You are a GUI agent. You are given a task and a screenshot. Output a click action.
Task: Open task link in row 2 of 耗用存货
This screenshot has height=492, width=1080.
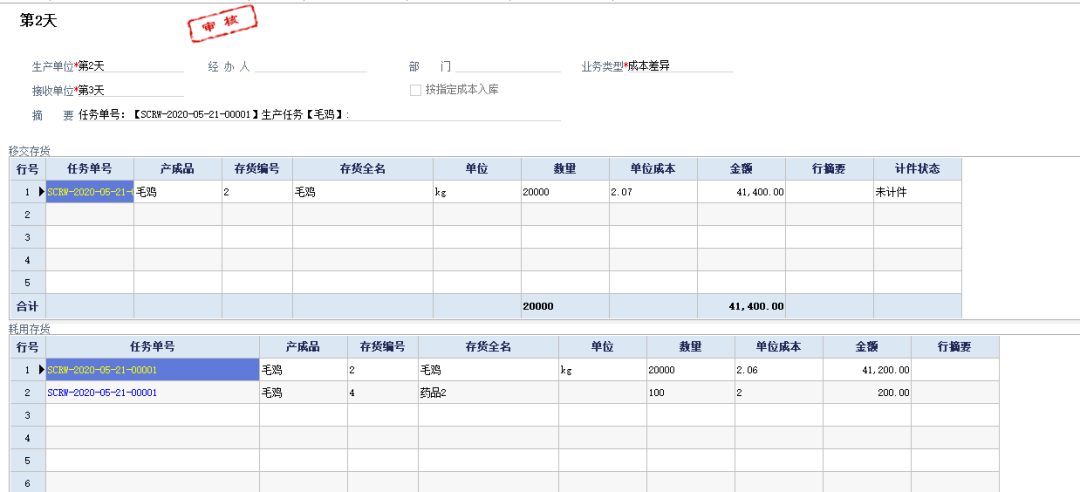pyautogui.click(x=102, y=393)
